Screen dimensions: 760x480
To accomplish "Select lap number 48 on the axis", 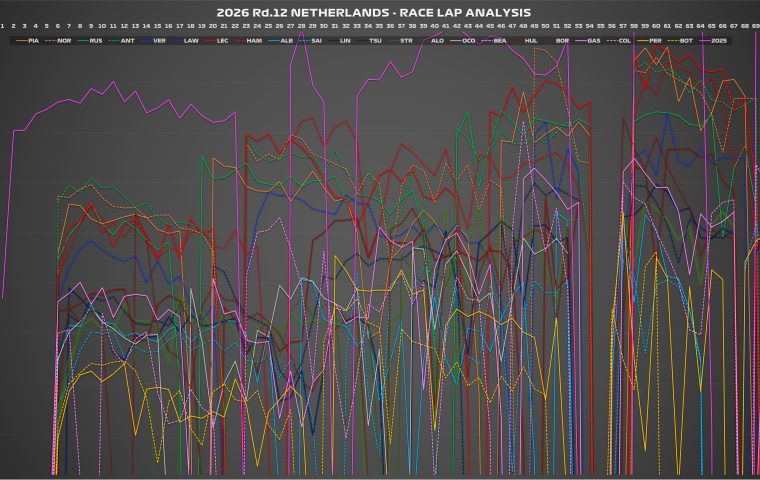I will 523,26.
